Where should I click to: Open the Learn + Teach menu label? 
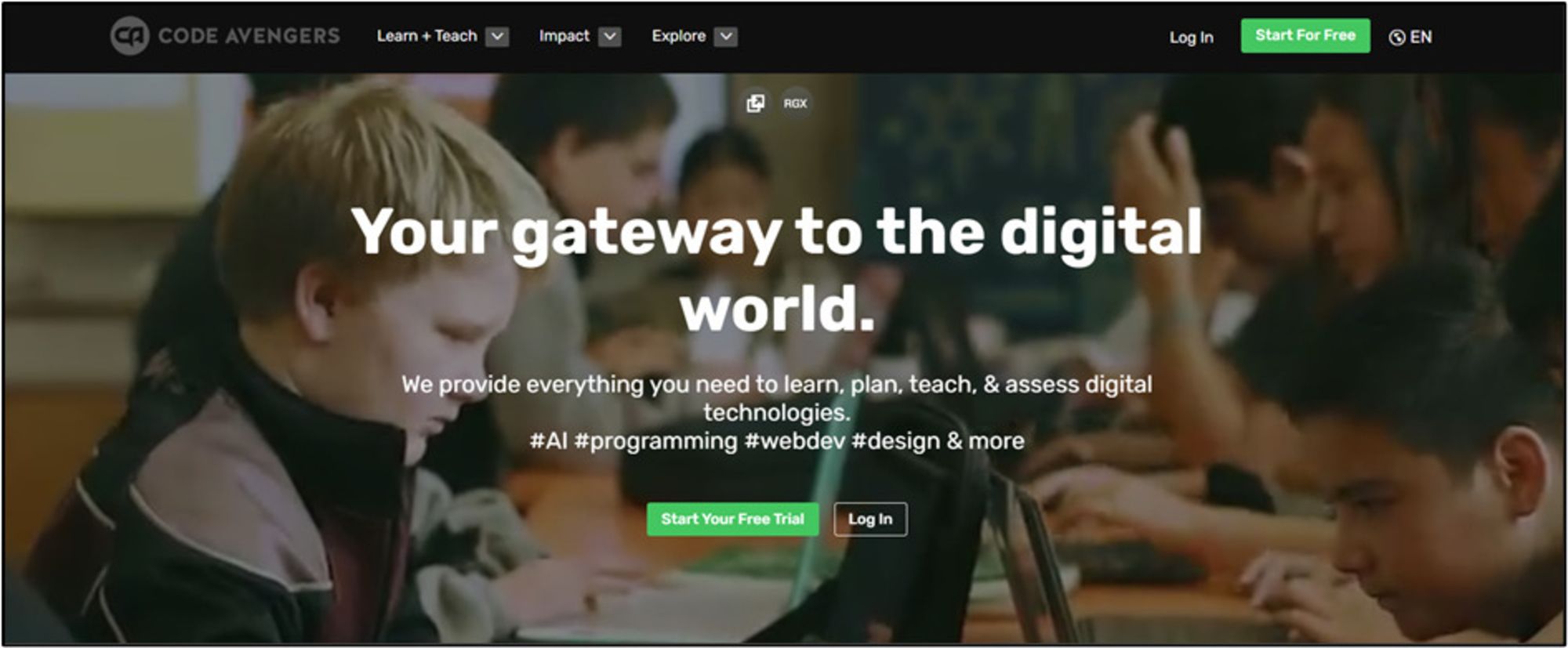426,36
